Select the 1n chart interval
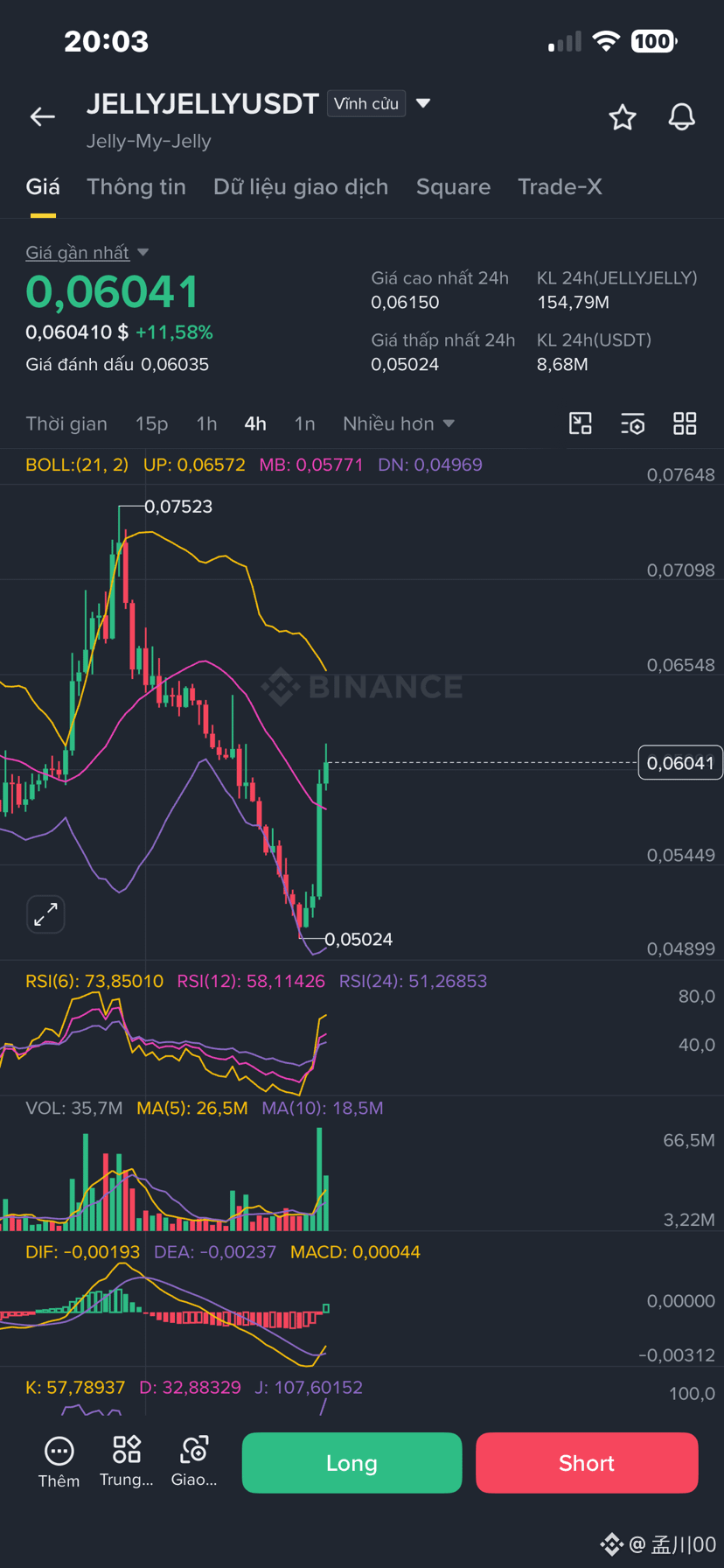This screenshot has width=724, height=1568. tap(304, 423)
